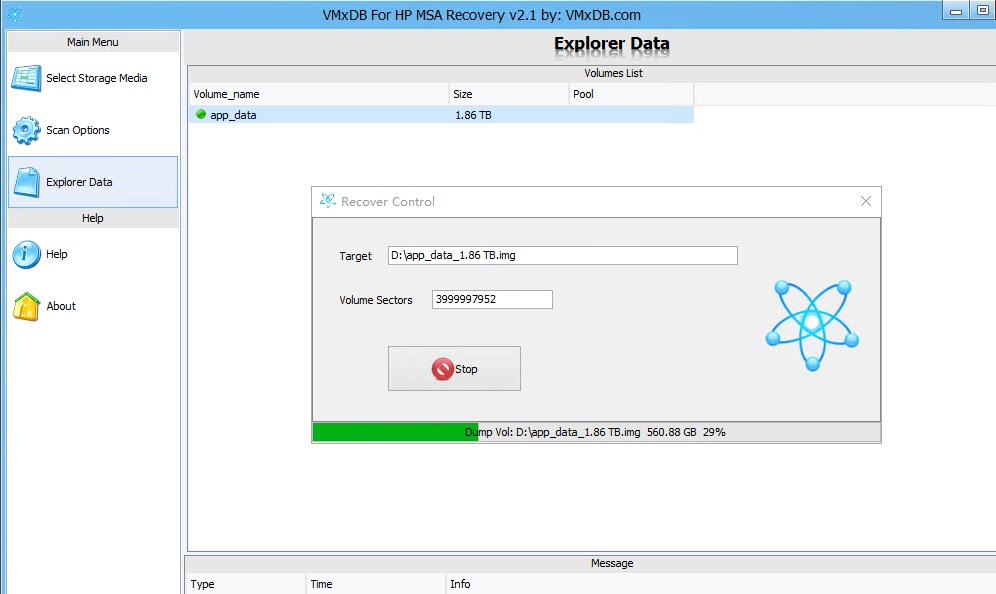Click the green status dot beside app_data
The width and height of the screenshot is (996, 594).
pos(201,114)
